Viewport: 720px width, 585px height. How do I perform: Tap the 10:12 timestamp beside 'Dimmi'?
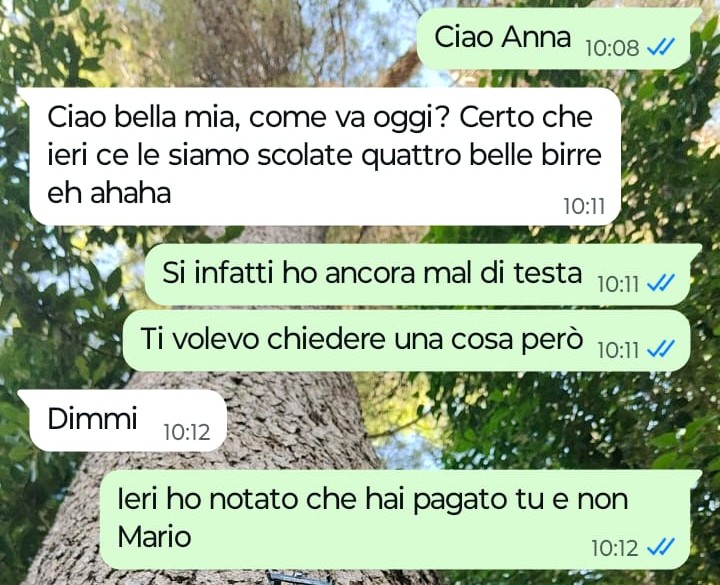coord(187,432)
